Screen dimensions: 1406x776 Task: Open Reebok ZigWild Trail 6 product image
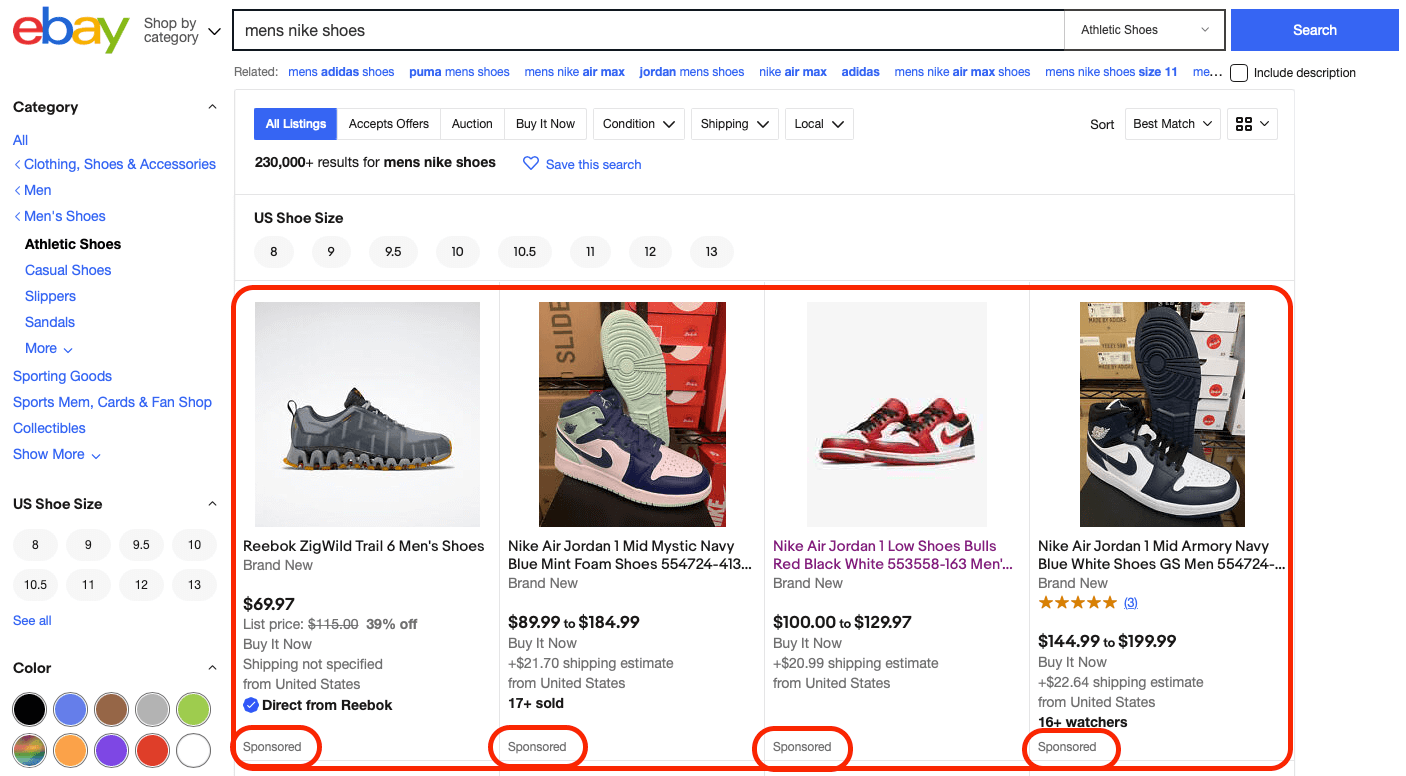[367, 414]
